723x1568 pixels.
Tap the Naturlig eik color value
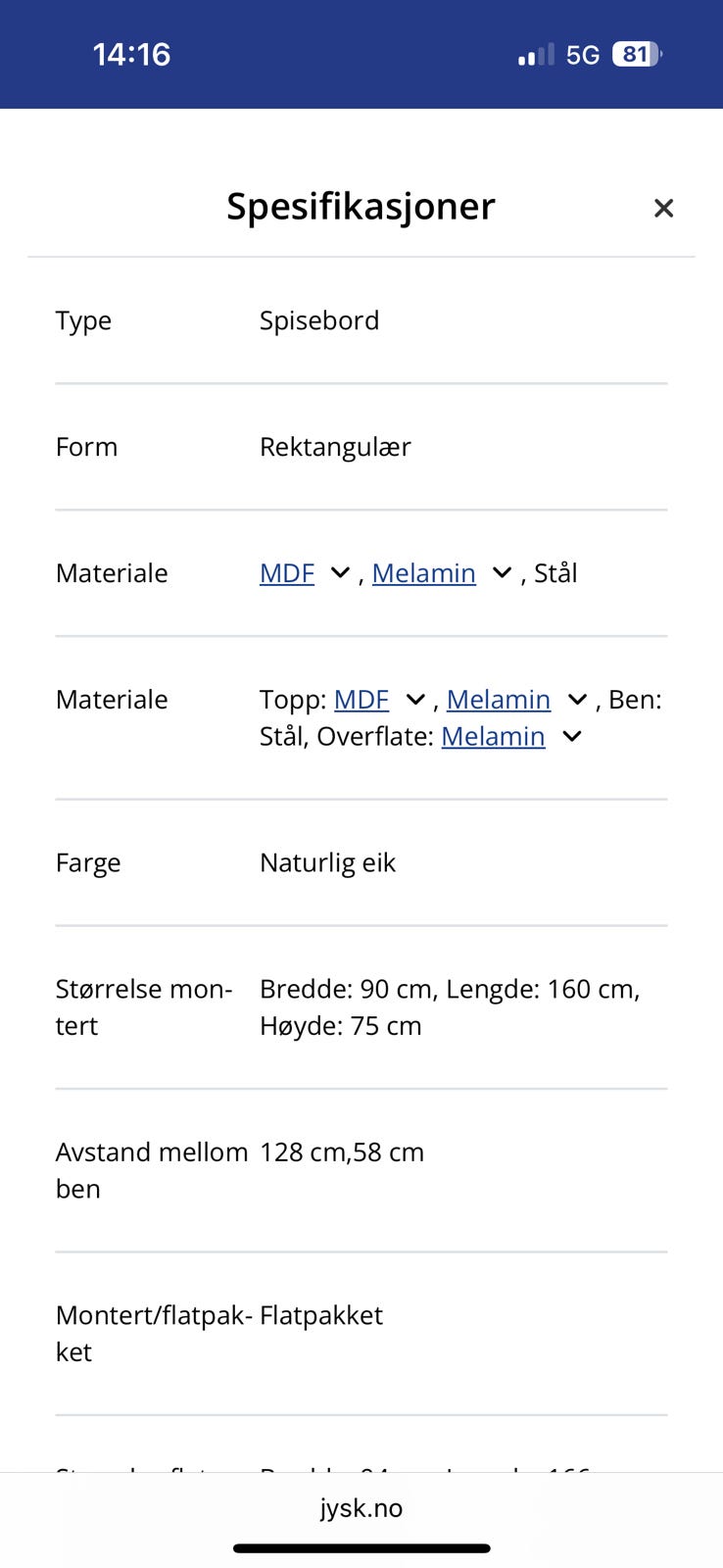(x=327, y=862)
